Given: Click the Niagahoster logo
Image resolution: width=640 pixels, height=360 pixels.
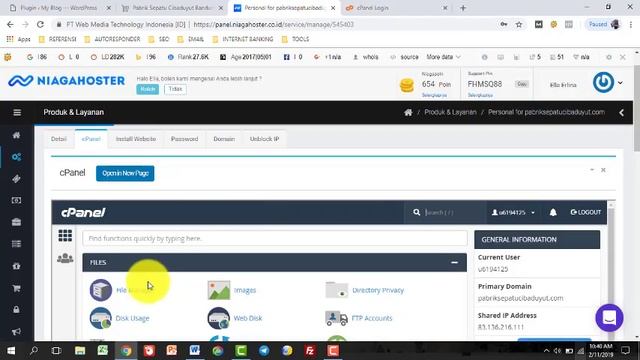Looking at the screenshot, I should click(67, 81).
